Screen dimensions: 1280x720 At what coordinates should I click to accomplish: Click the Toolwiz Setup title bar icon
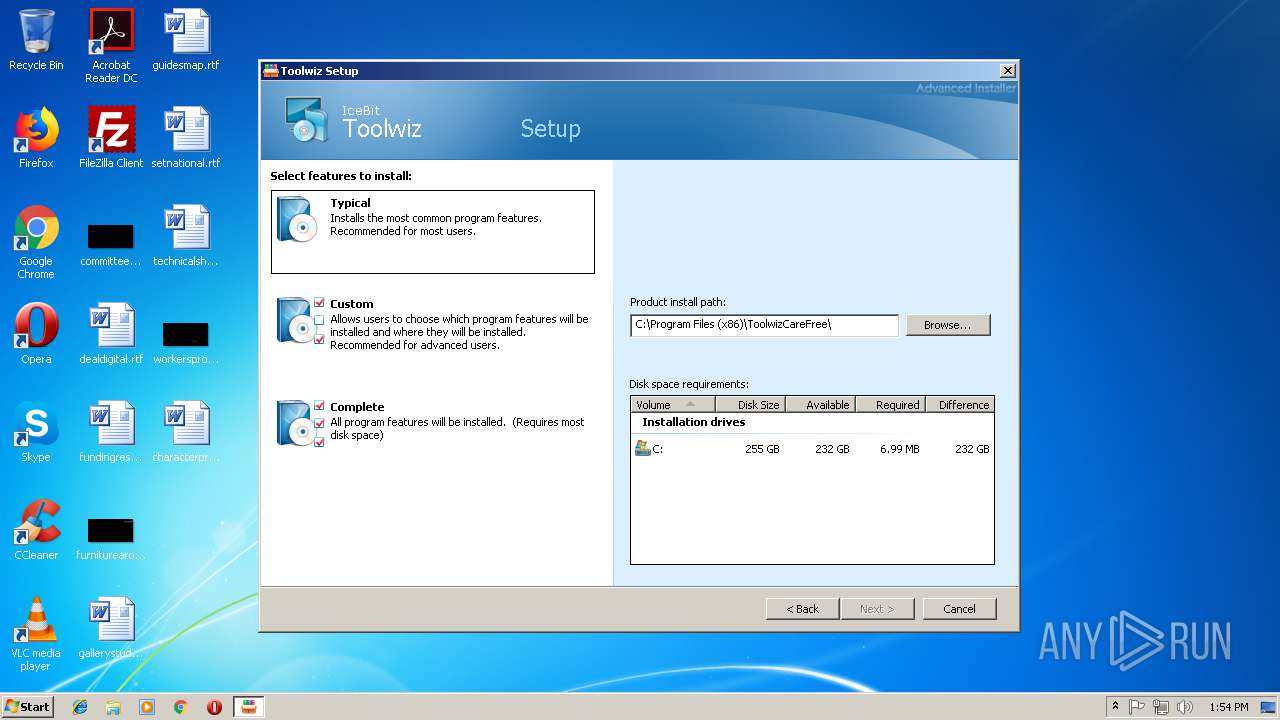(x=270, y=71)
